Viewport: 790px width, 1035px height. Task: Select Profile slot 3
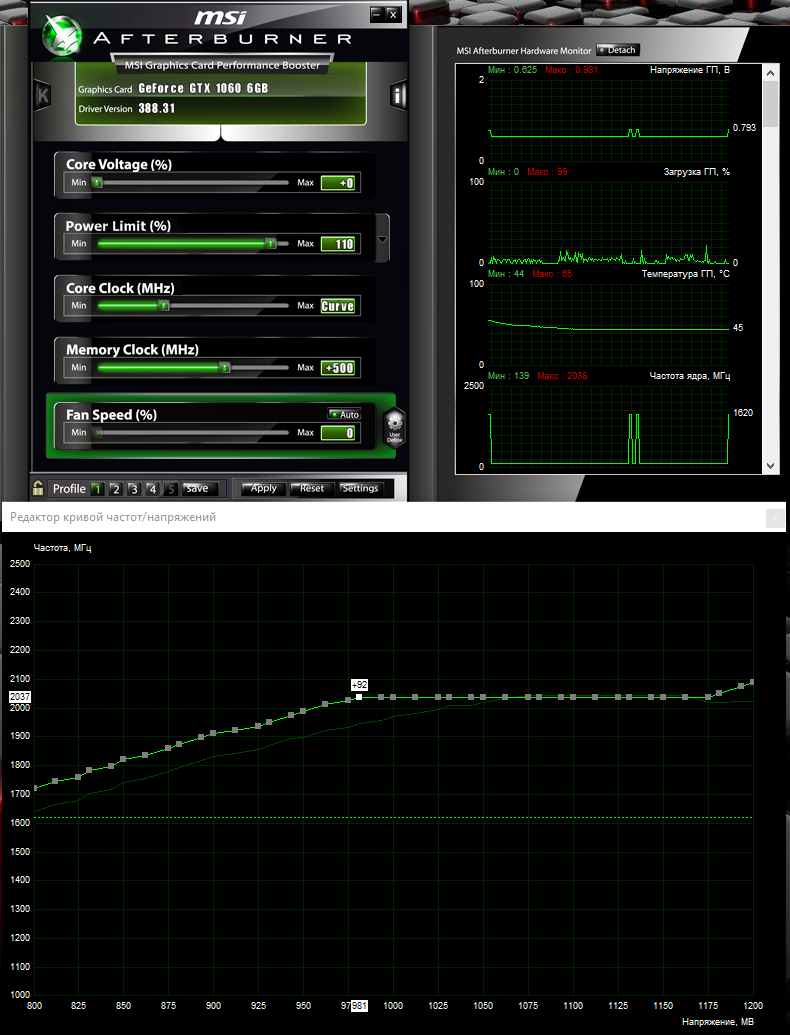pos(134,488)
